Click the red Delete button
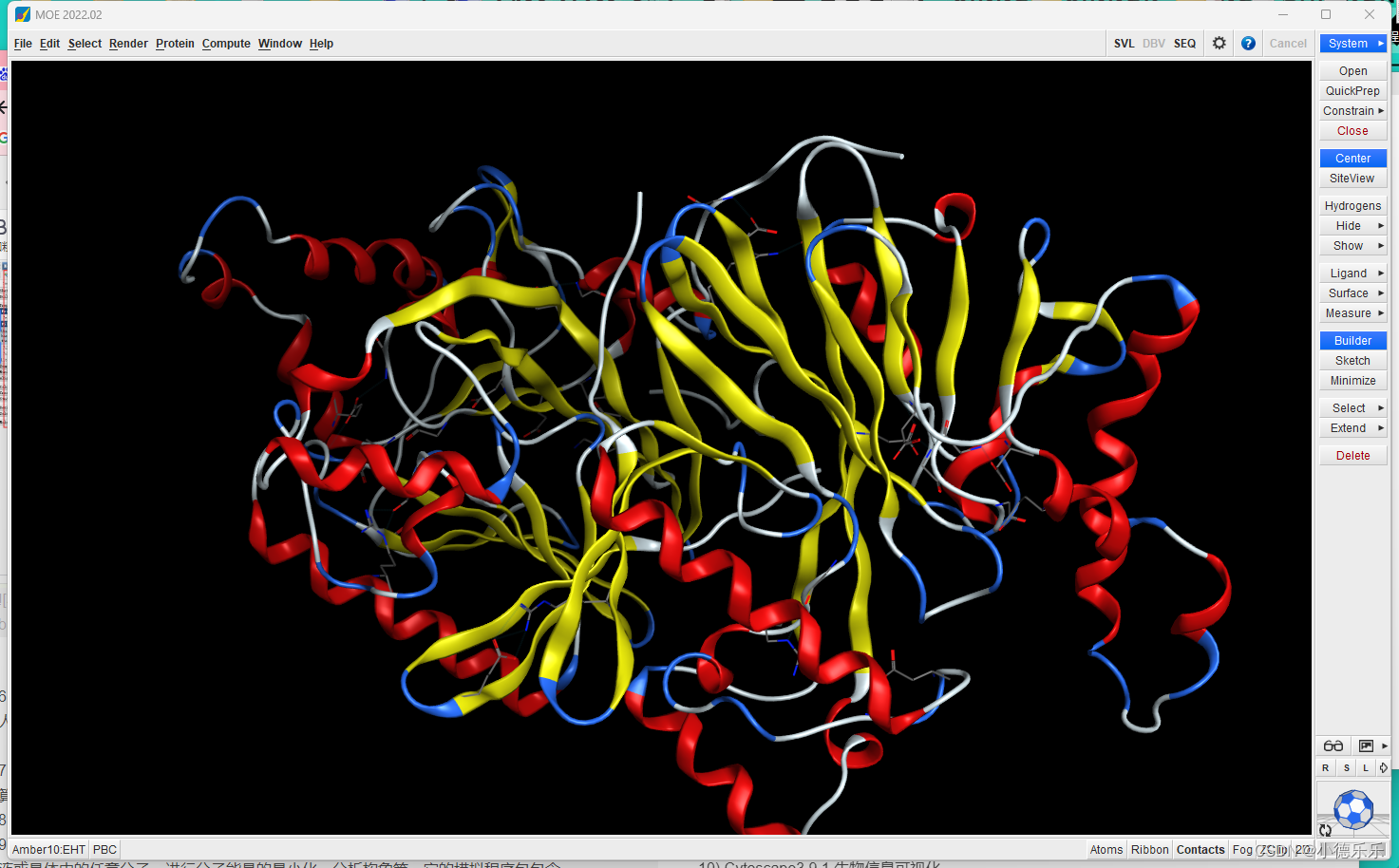Image resolution: width=1399 pixels, height=868 pixels. click(1353, 456)
